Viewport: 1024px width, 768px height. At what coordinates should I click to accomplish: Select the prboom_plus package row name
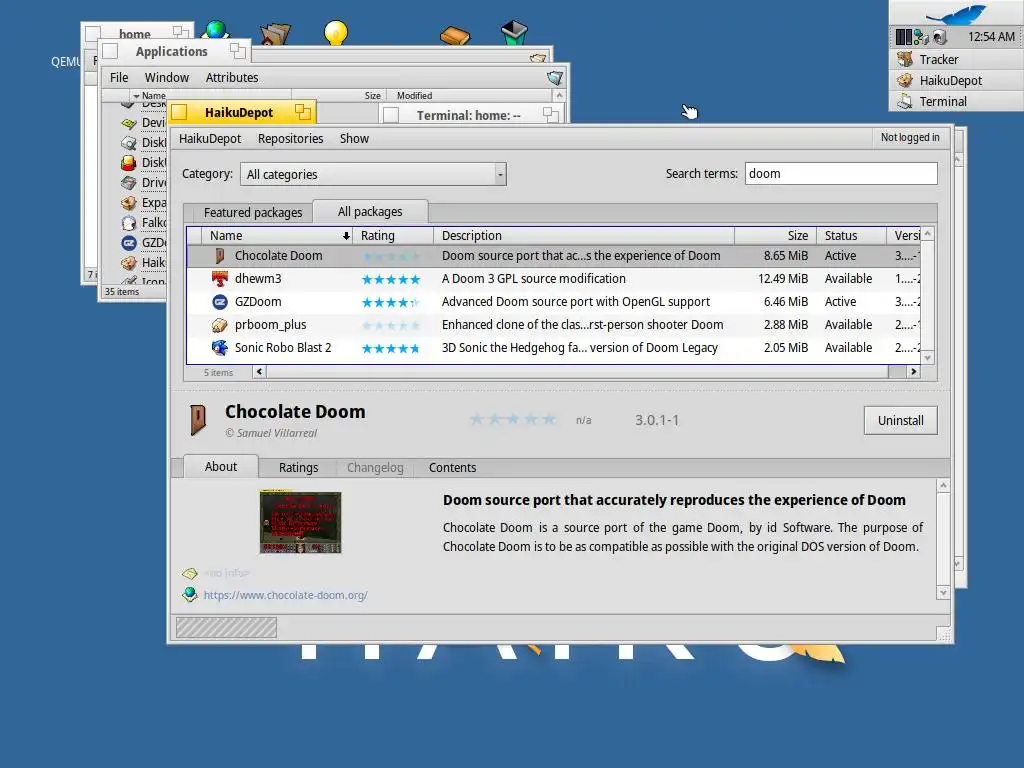tap(270, 325)
